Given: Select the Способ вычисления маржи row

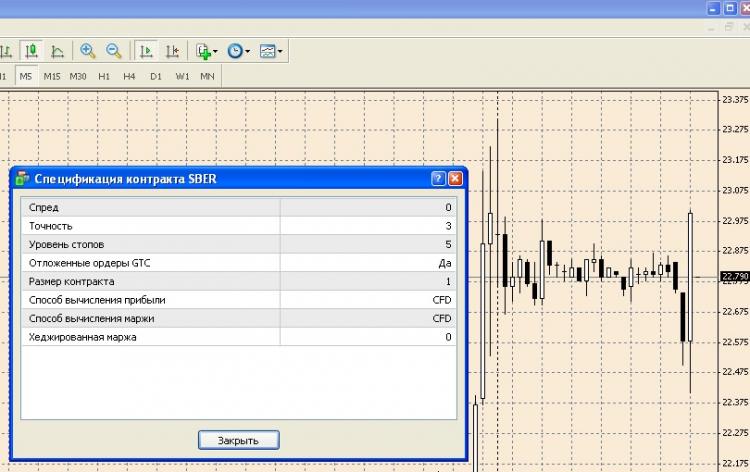Looking at the screenshot, I should click(239, 318).
